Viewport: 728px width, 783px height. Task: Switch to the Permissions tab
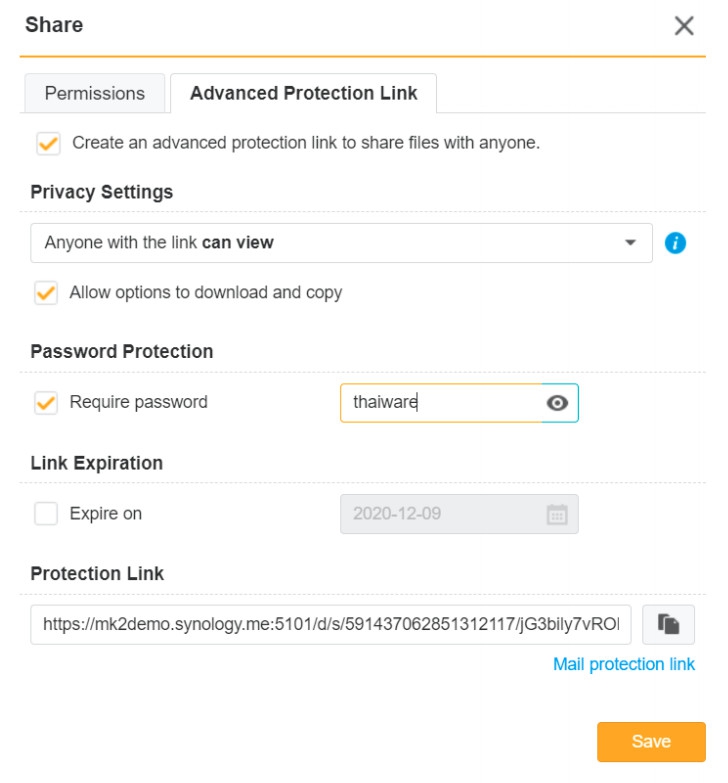[x=95, y=93]
